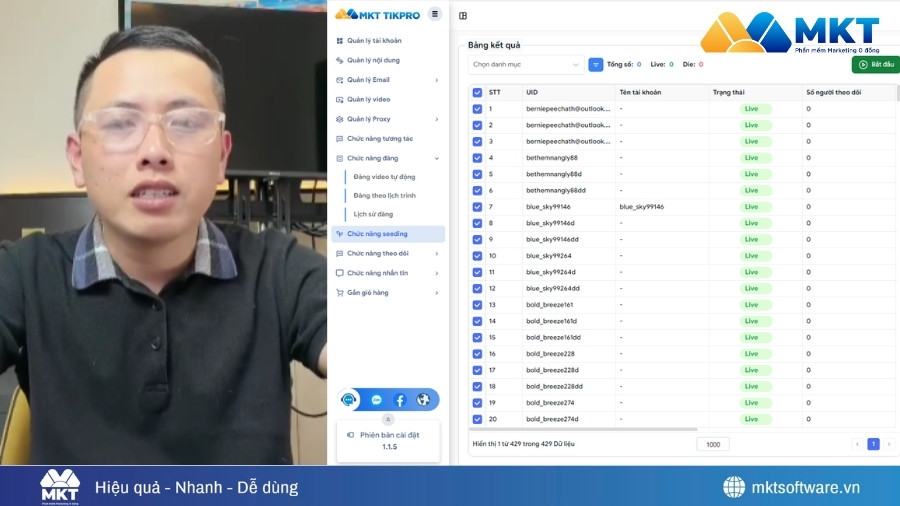
Task: Open the messenger bubble icon
Action: (377, 400)
